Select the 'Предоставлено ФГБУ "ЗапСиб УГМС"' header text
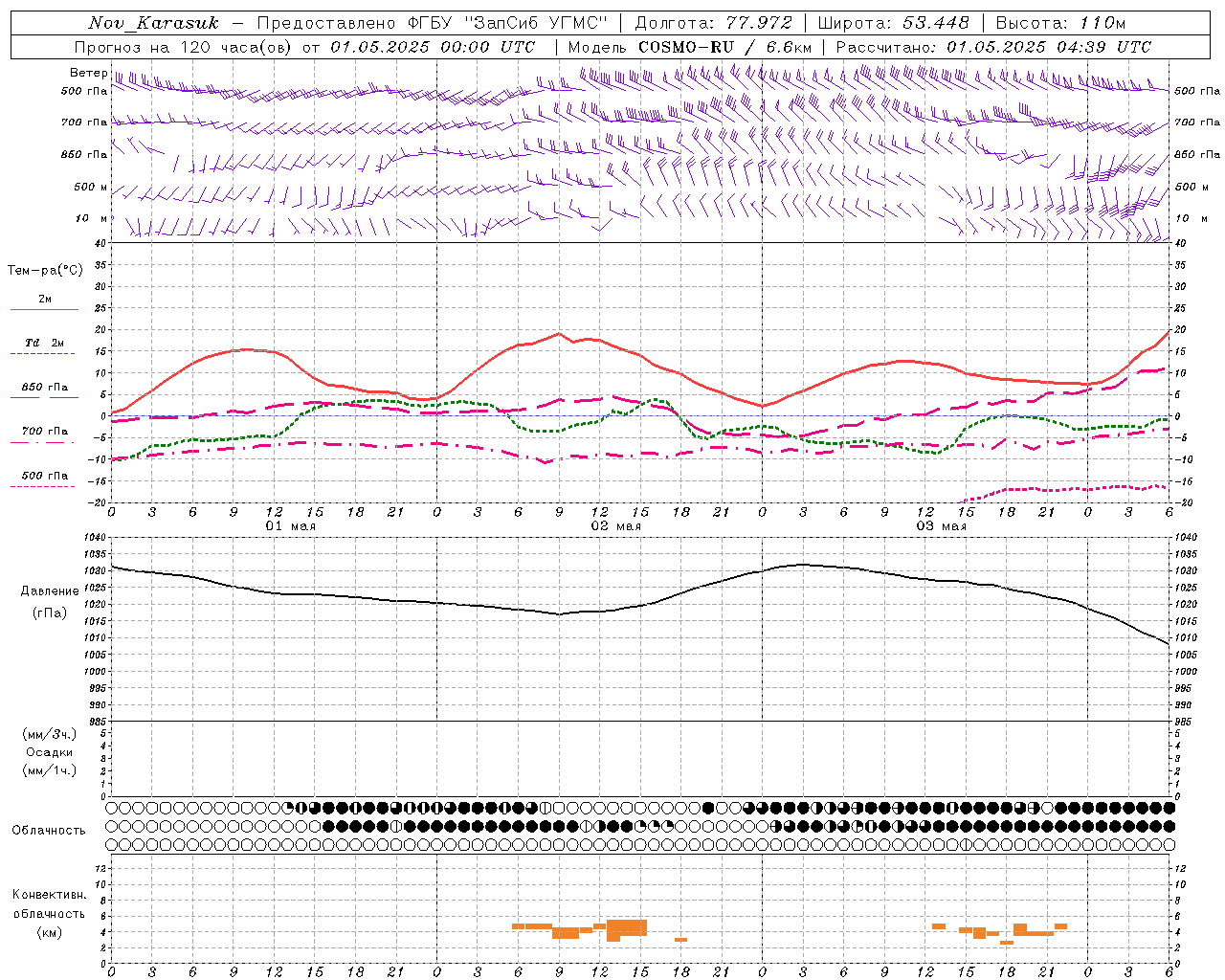1225x980 pixels. pos(433,23)
